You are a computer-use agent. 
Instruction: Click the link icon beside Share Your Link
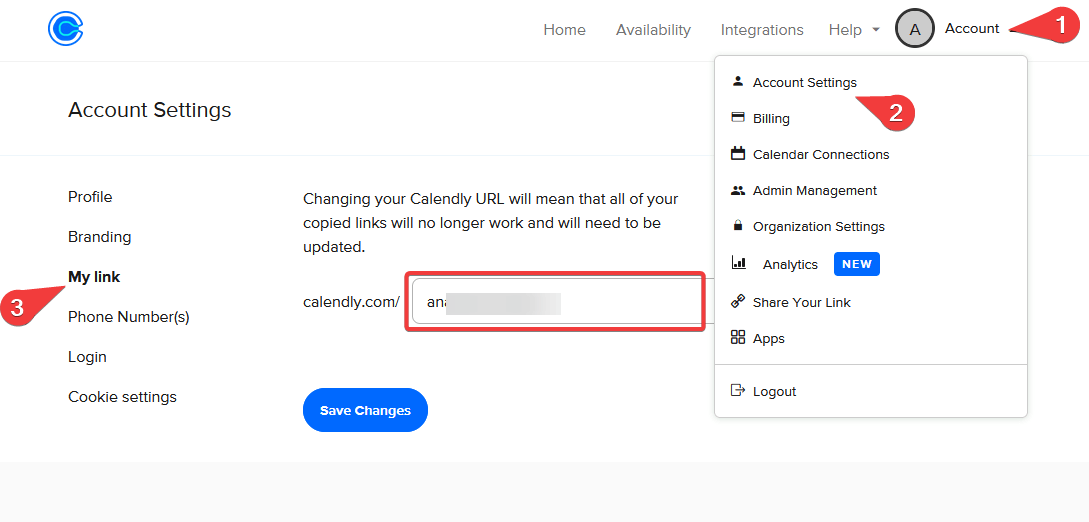738,301
